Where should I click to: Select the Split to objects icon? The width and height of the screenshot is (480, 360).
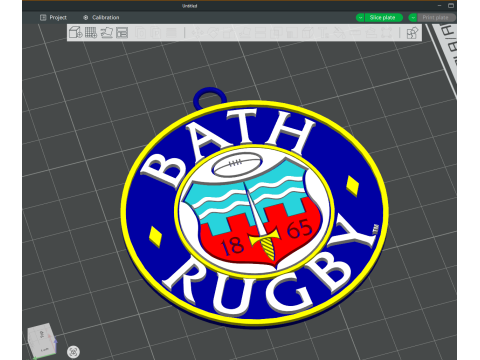(141, 32)
